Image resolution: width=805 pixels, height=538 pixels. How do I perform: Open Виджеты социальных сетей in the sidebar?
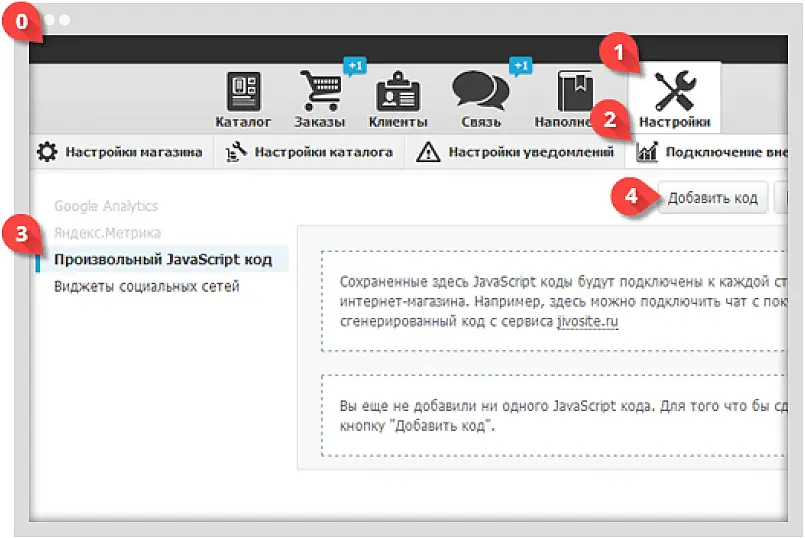pyautogui.click(x=146, y=287)
